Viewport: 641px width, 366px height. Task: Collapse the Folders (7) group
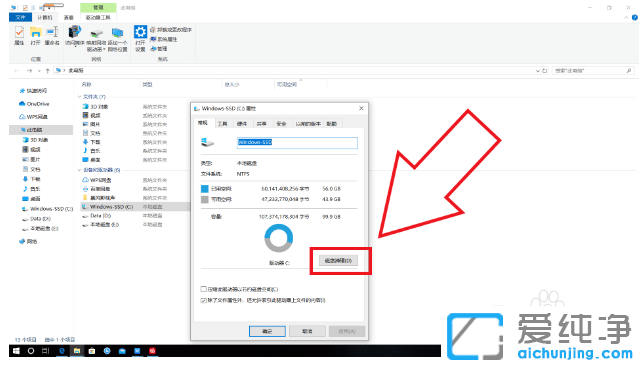(79, 97)
